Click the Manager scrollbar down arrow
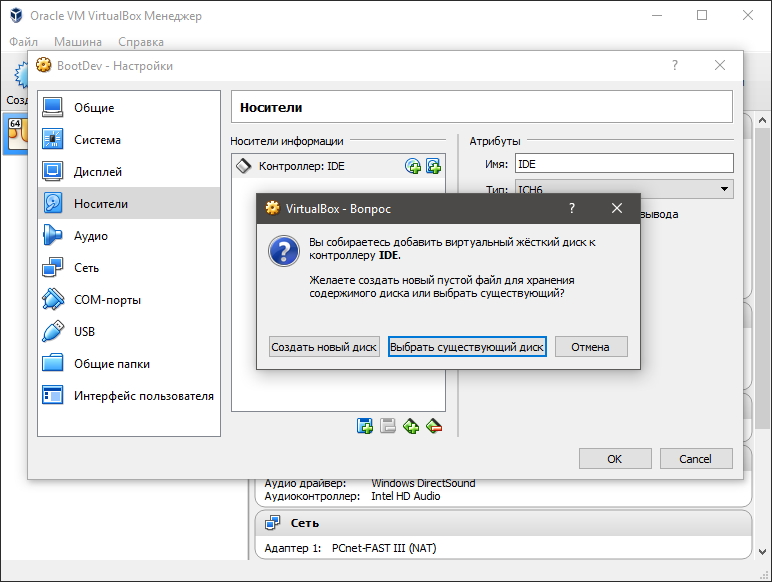This screenshot has width=772, height=582. [762, 552]
